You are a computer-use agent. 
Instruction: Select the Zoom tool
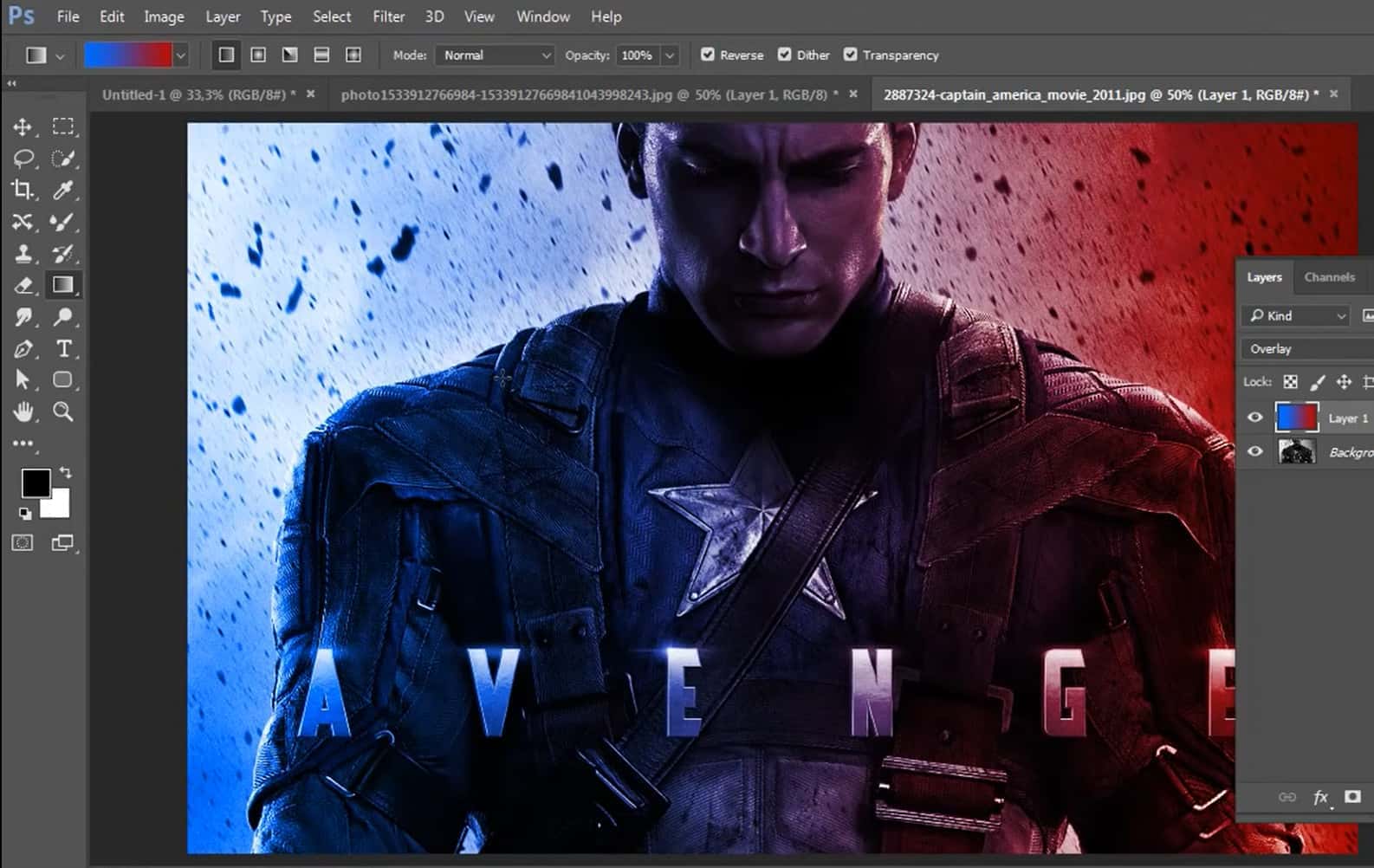62,411
